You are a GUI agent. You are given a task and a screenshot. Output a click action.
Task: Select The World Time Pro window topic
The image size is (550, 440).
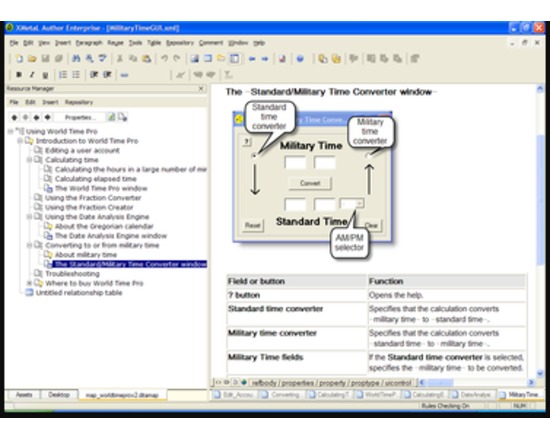coord(101,188)
